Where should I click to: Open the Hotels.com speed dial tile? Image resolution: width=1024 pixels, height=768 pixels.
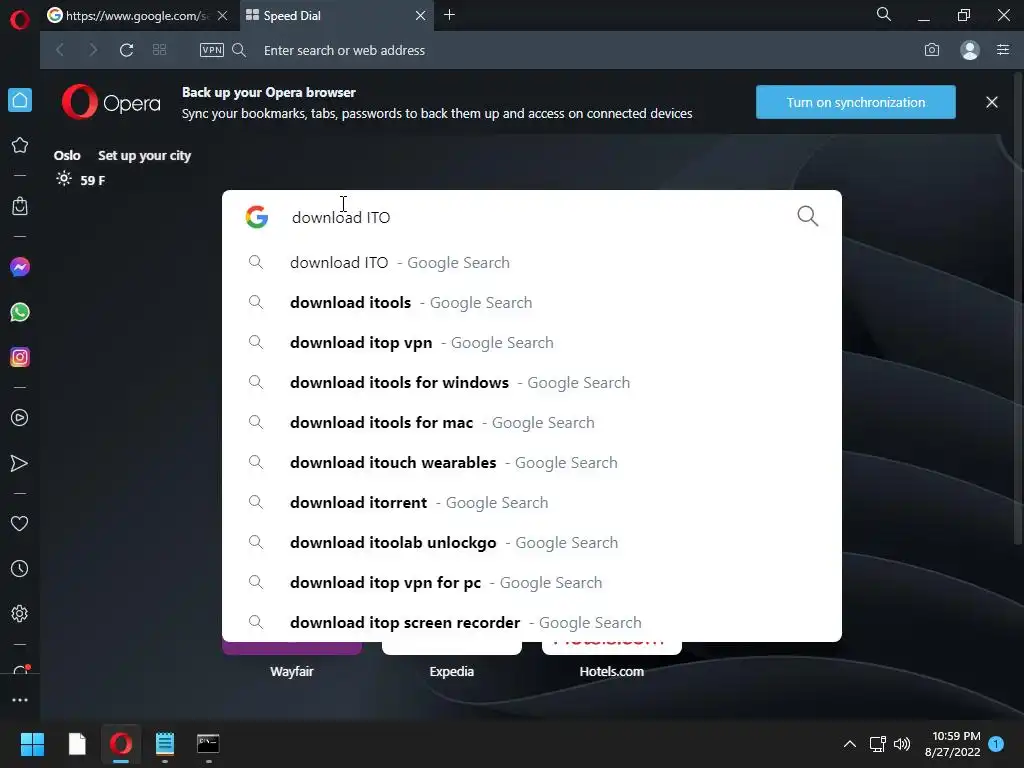611,660
